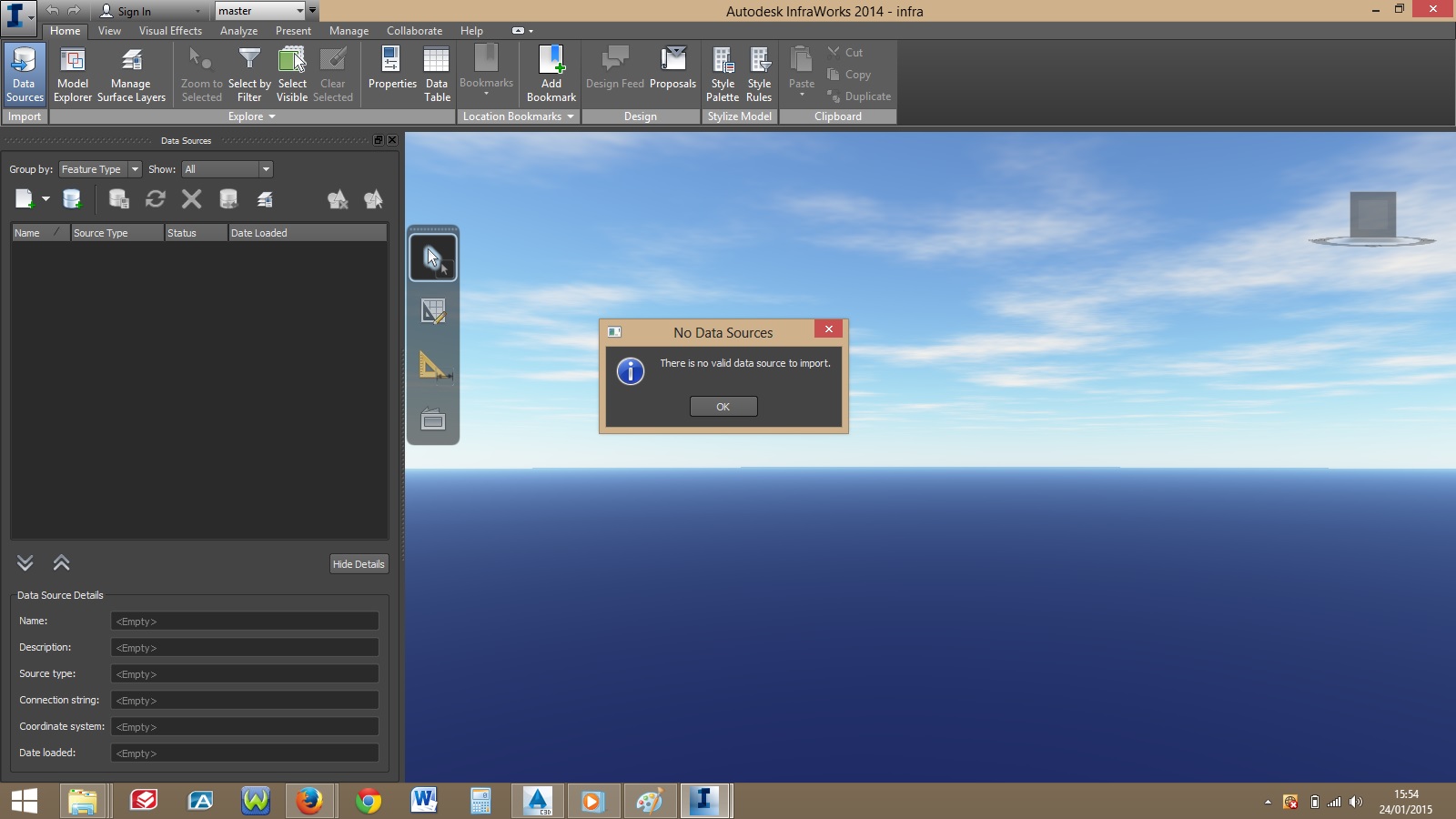The height and width of the screenshot is (819, 1456).
Task: Open Manage Surface Layers
Action: pyautogui.click(x=131, y=75)
